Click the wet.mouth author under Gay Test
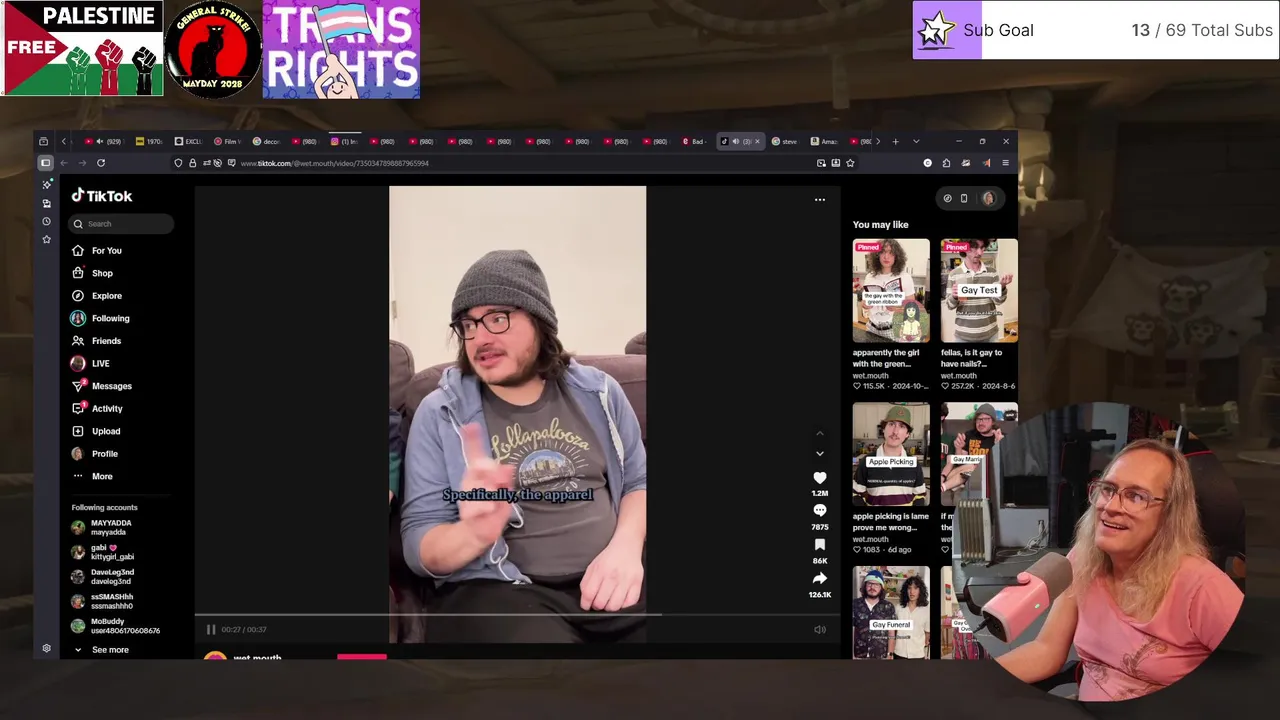This screenshot has width=1280, height=720. (959, 376)
